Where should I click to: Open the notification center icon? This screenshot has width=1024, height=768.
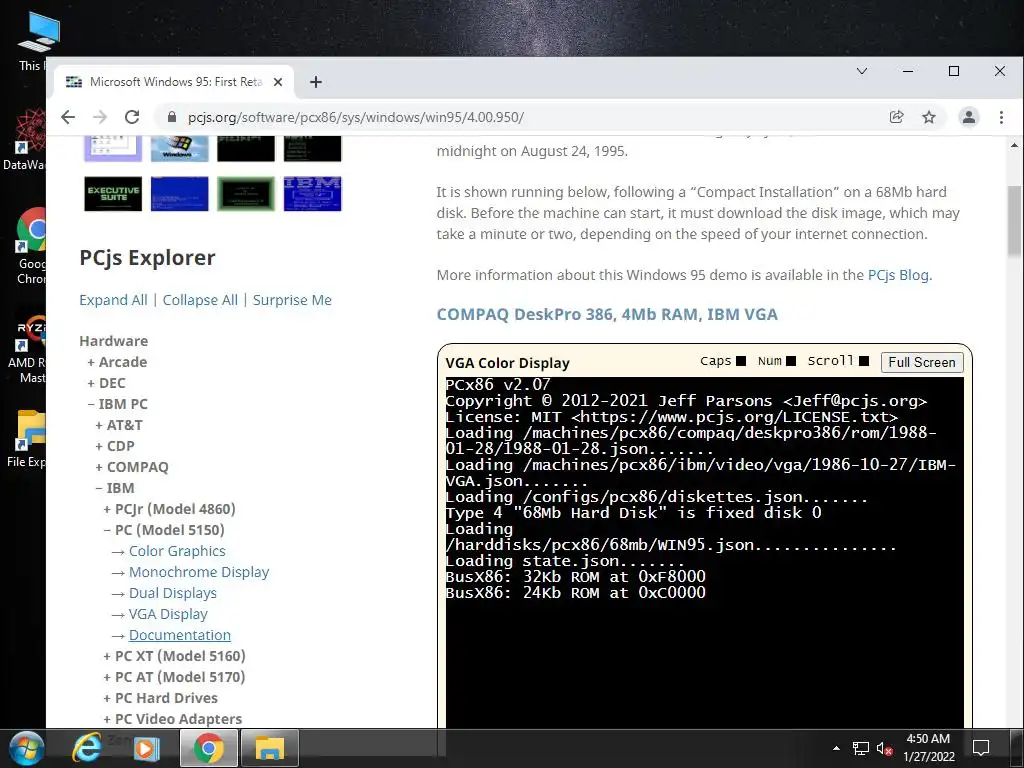(x=981, y=748)
